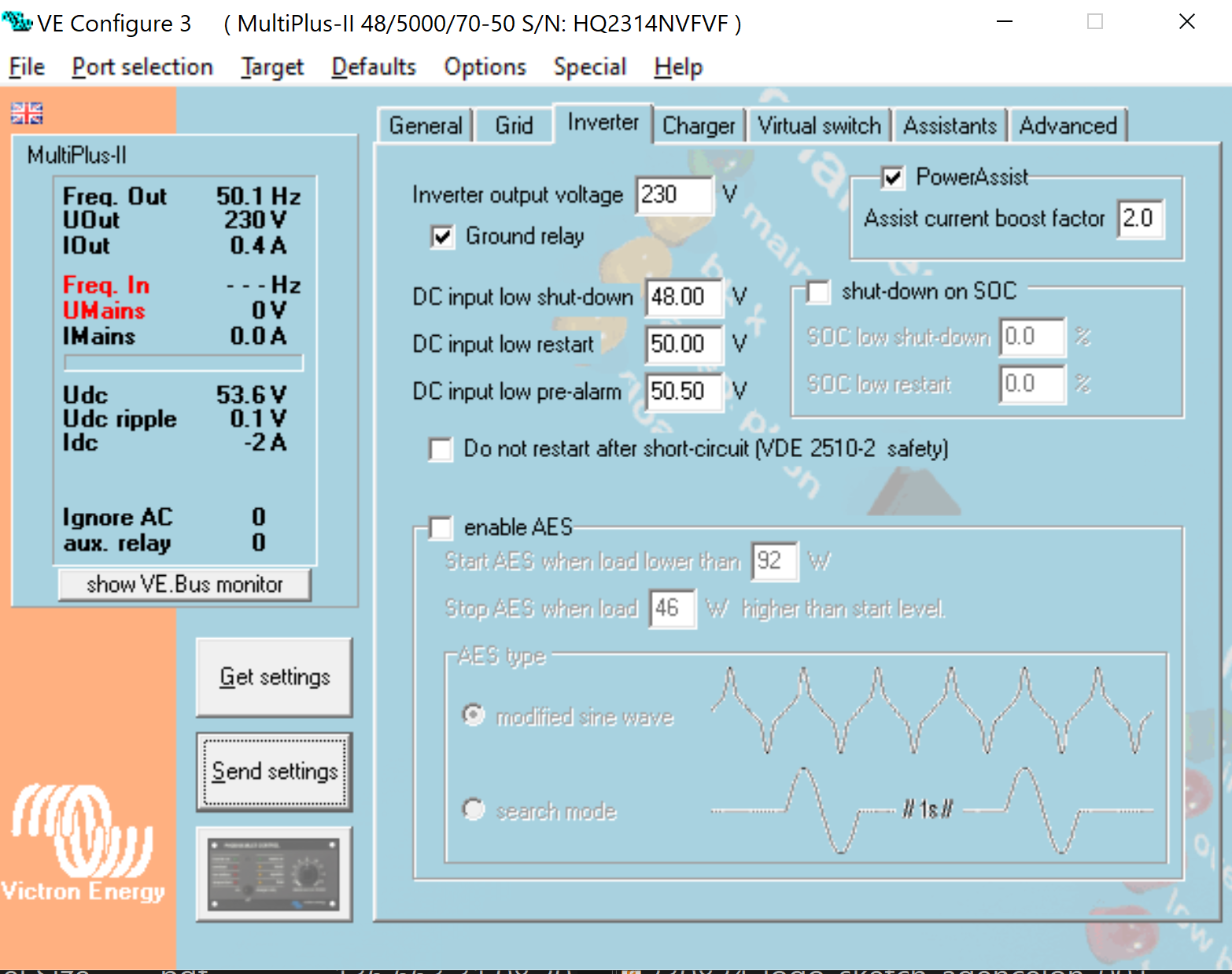Click the IMains reading 0.0 A
The image size is (1232, 974).
258,336
